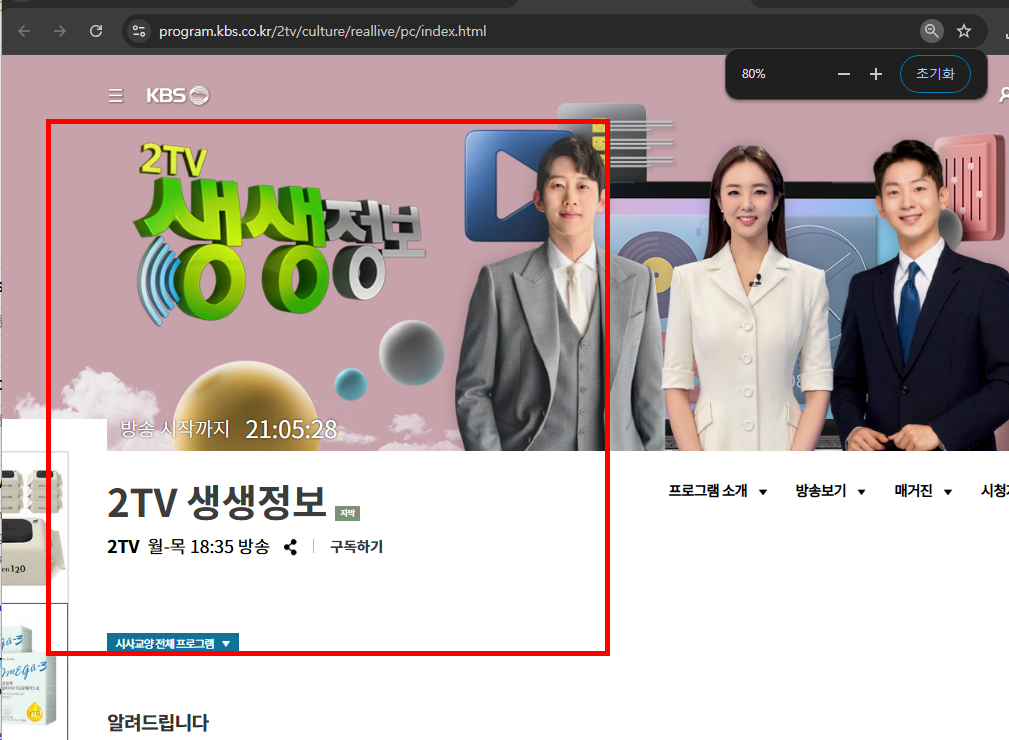Go back using the browser back arrow

coord(22,30)
